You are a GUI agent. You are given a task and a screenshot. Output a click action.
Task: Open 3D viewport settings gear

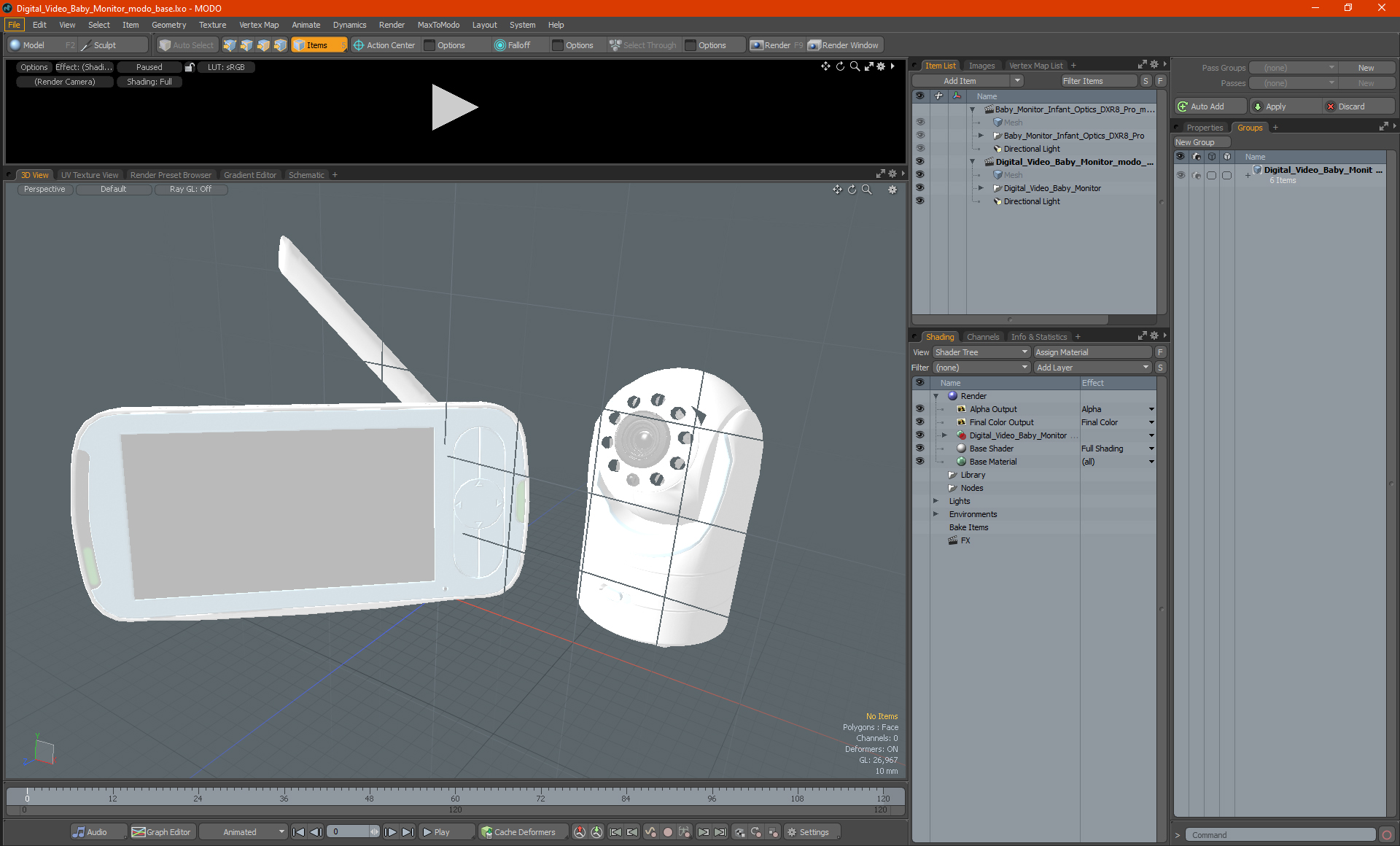point(892,190)
